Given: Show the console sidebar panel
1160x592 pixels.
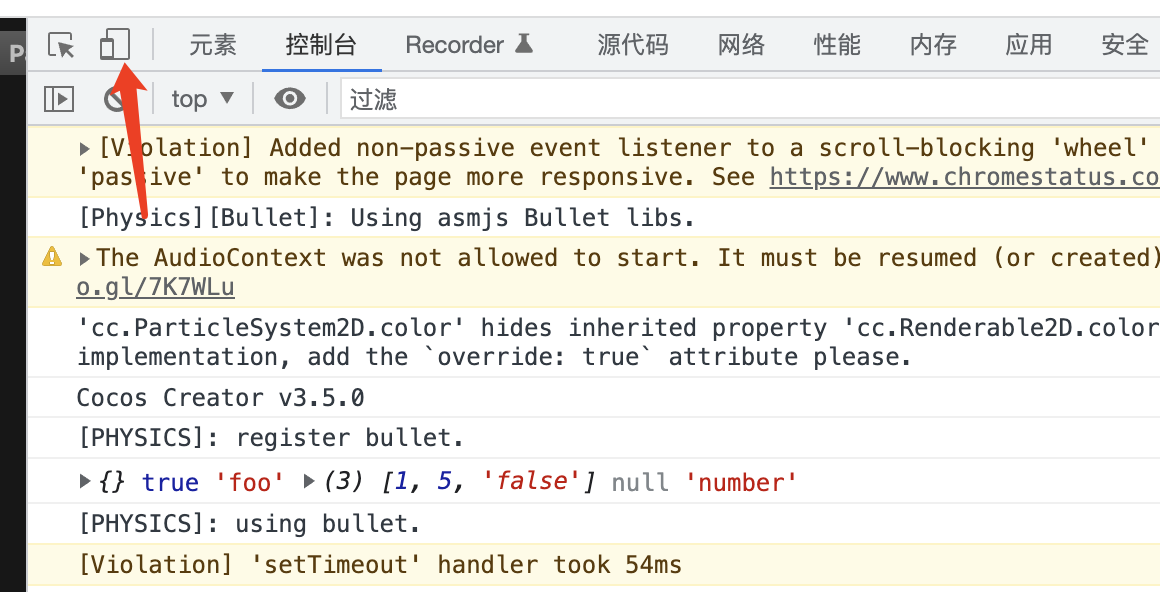Looking at the screenshot, I should [x=59, y=98].
